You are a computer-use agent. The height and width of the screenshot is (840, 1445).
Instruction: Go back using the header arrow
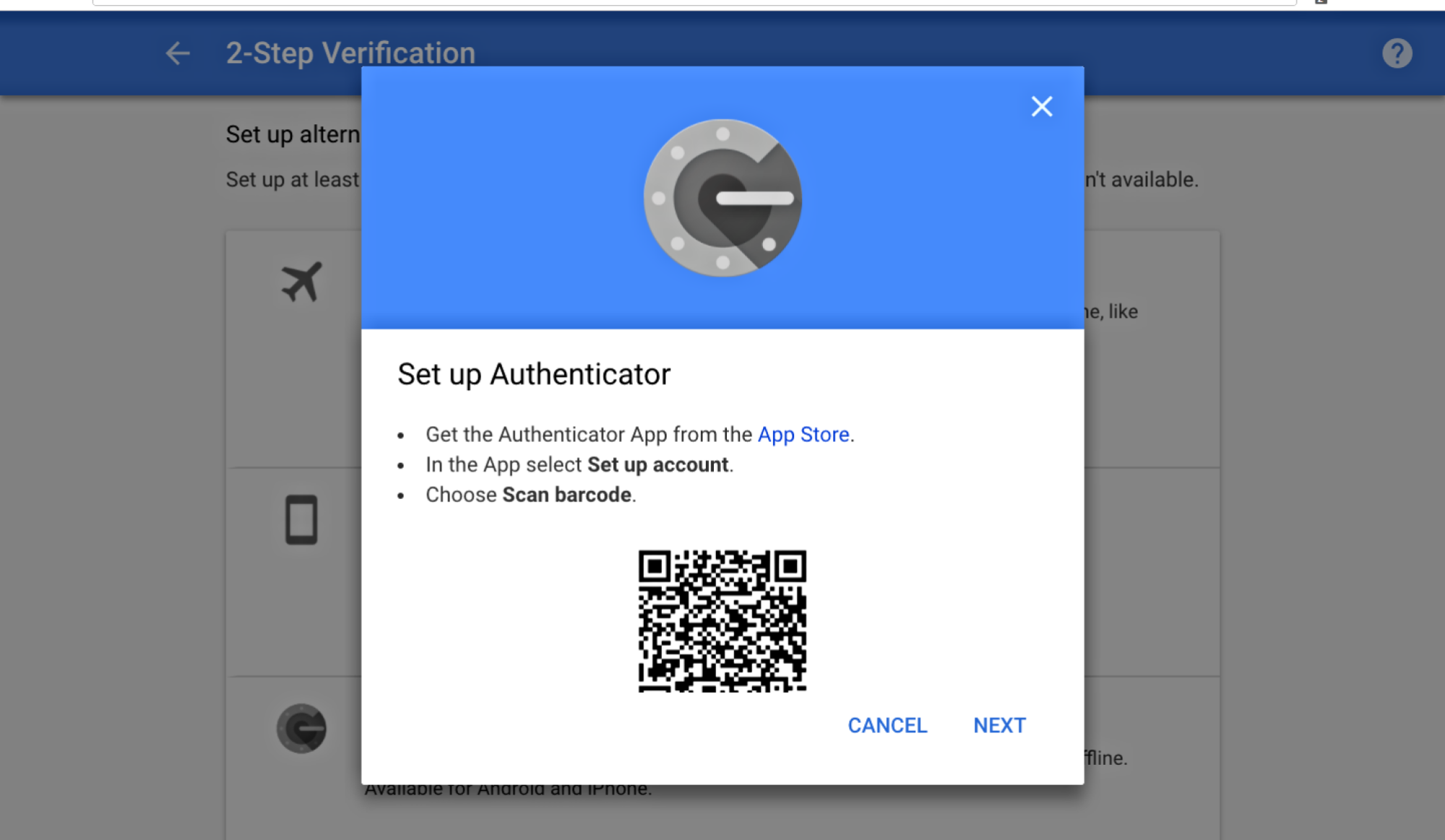(x=177, y=53)
